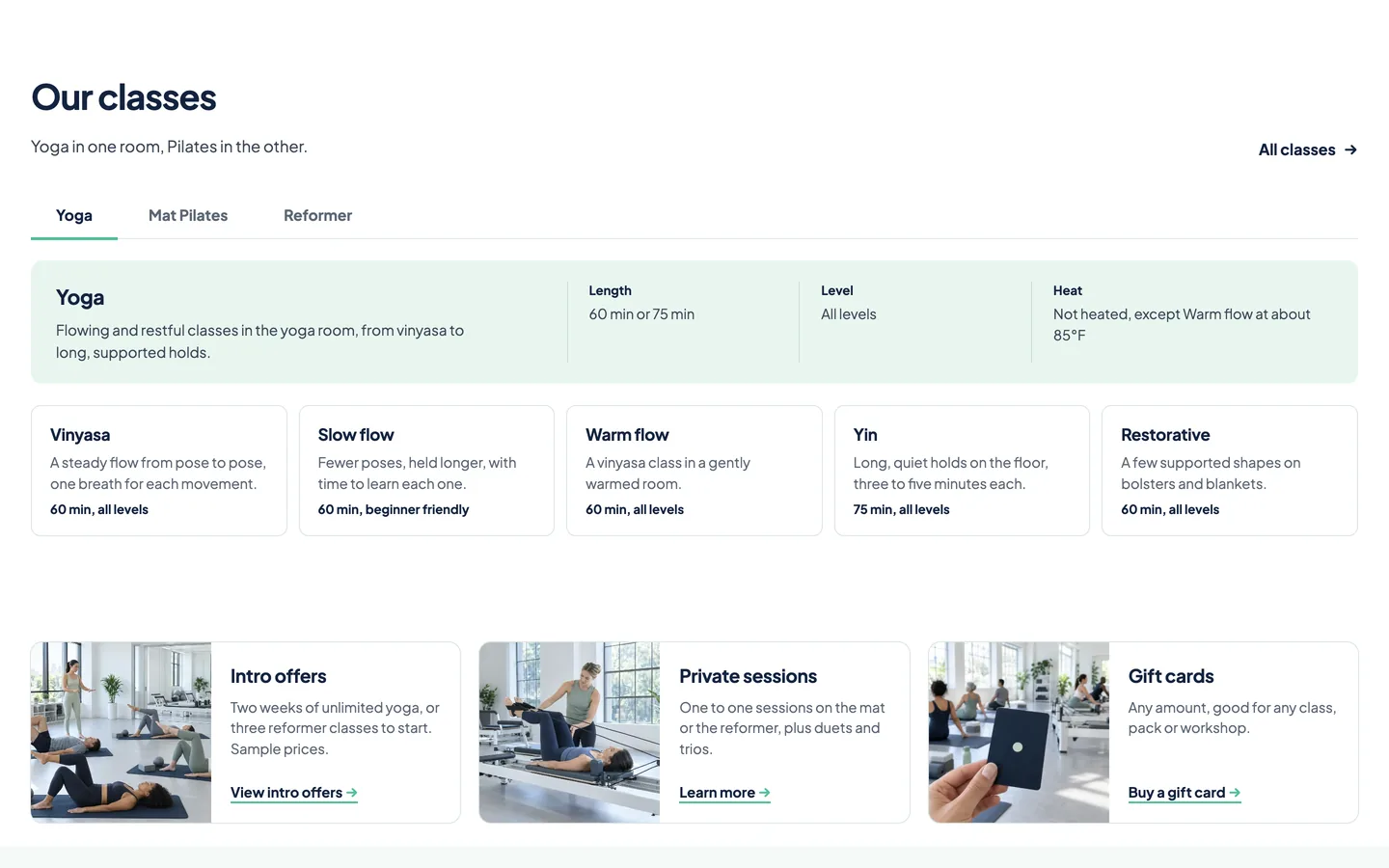
Task: Click the Intro offers yoga class photo
Action: coord(121,732)
